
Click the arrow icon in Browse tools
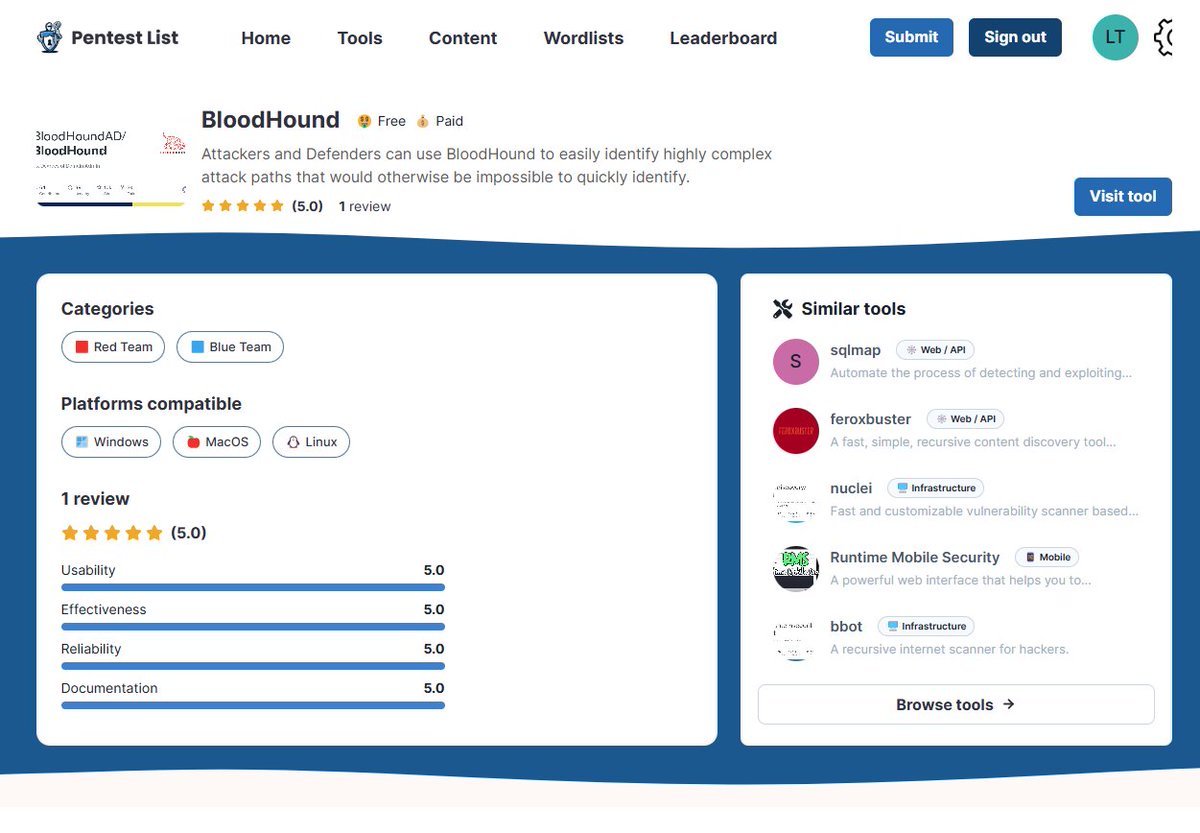1009,704
